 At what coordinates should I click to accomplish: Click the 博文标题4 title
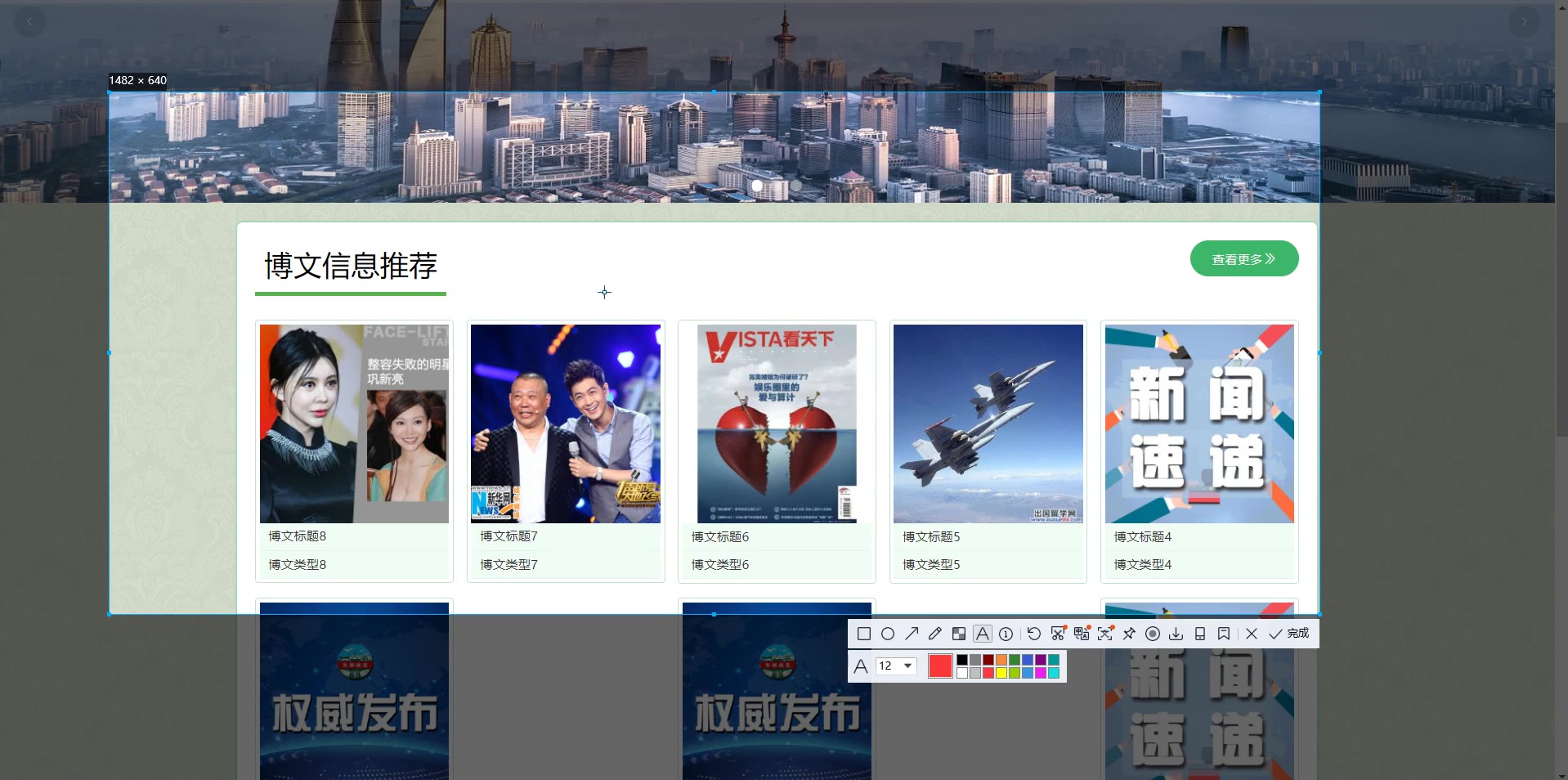[1143, 537]
